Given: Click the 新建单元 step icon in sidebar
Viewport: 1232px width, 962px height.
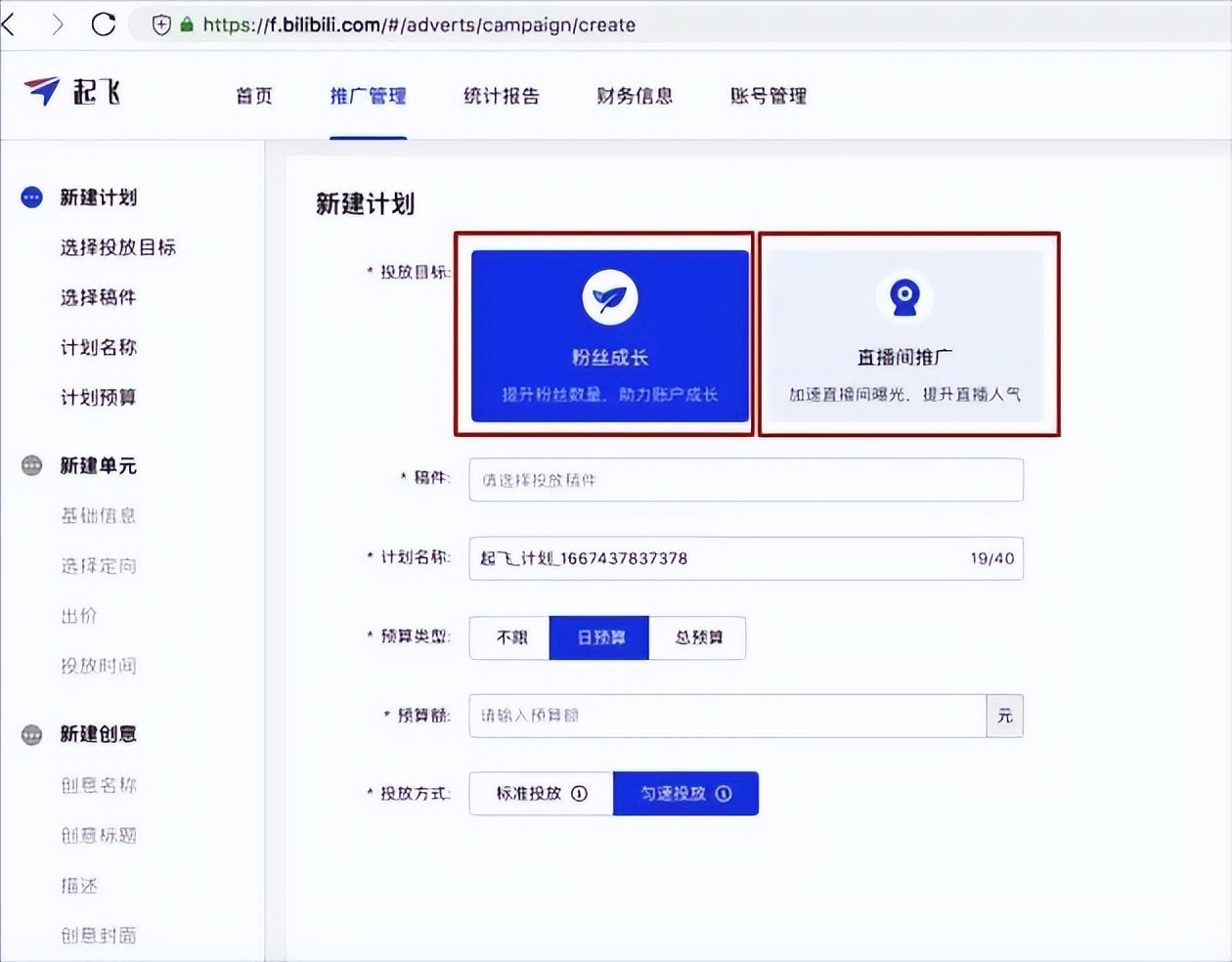Looking at the screenshot, I should pos(31,465).
